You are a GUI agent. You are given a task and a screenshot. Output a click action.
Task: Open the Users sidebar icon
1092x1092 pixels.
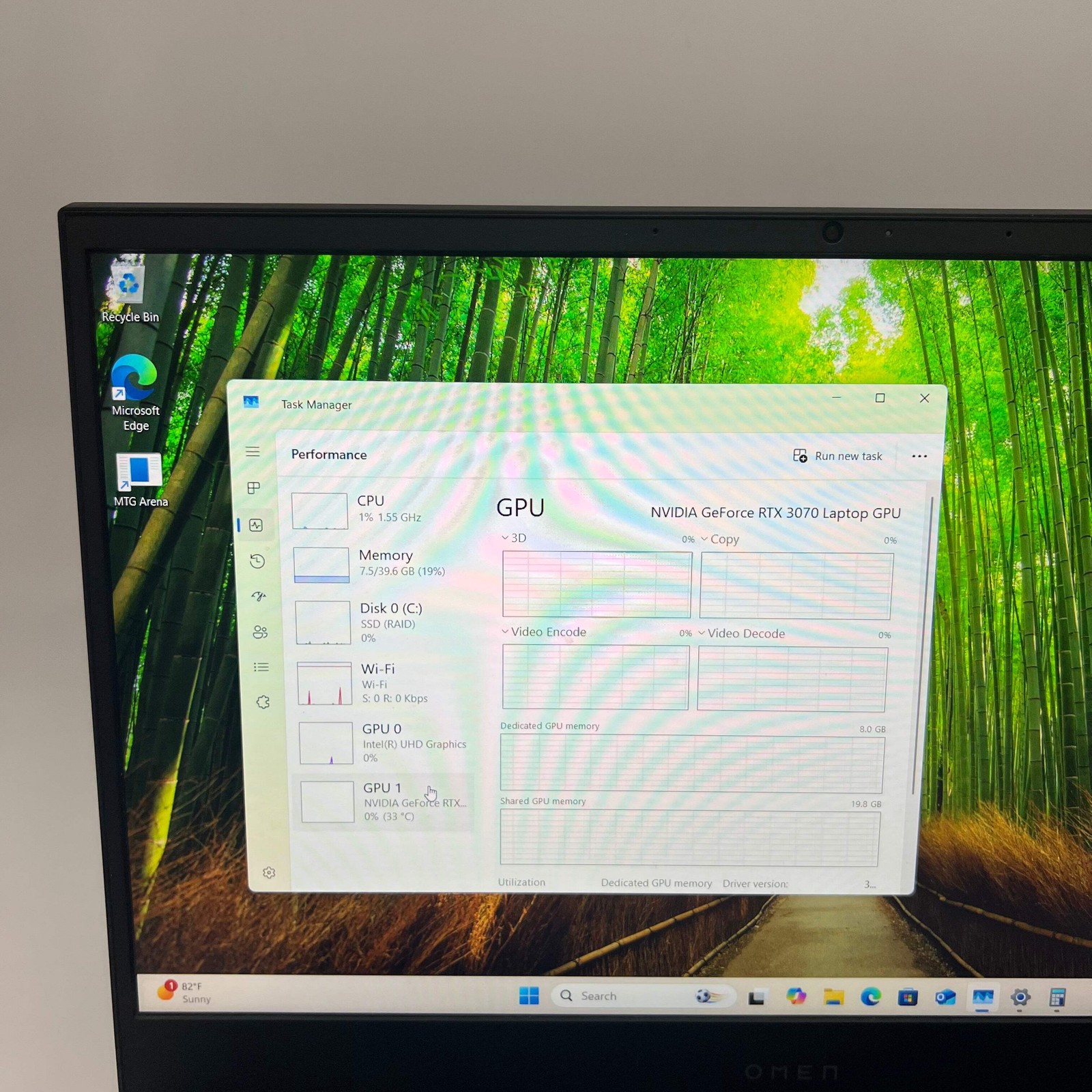point(260,632)
